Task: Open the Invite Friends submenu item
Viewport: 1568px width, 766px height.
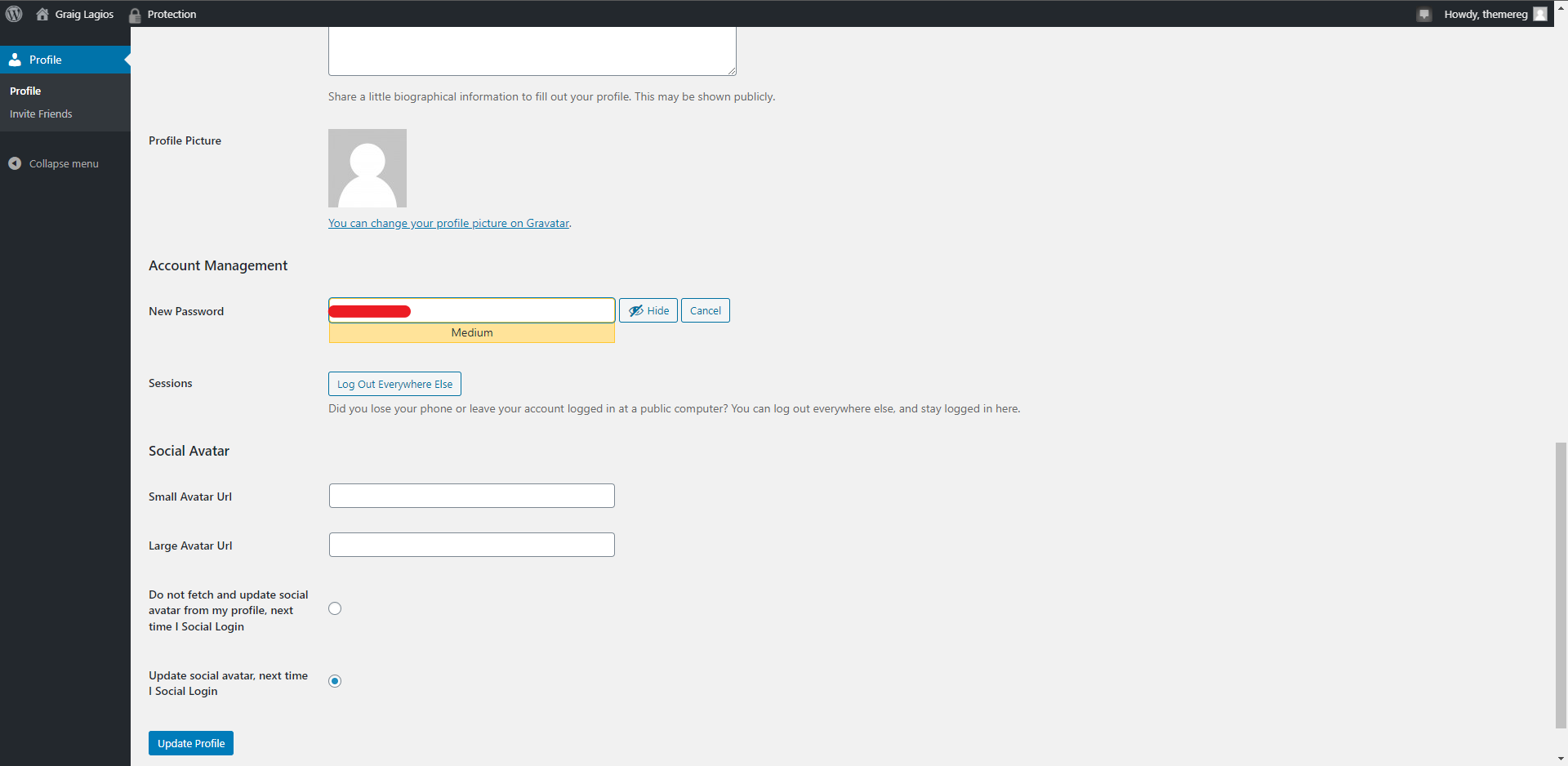Action: 41,114
